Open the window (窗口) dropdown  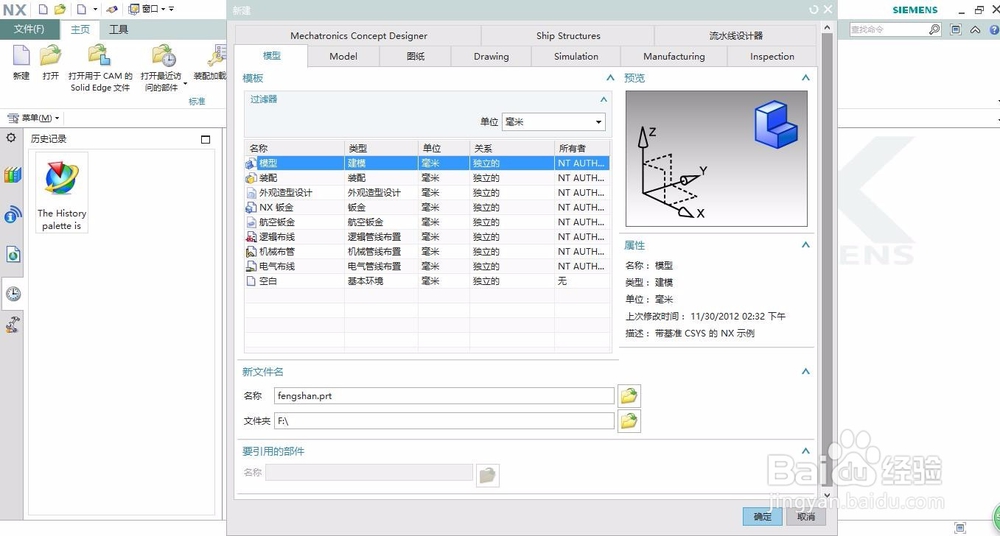149,9
